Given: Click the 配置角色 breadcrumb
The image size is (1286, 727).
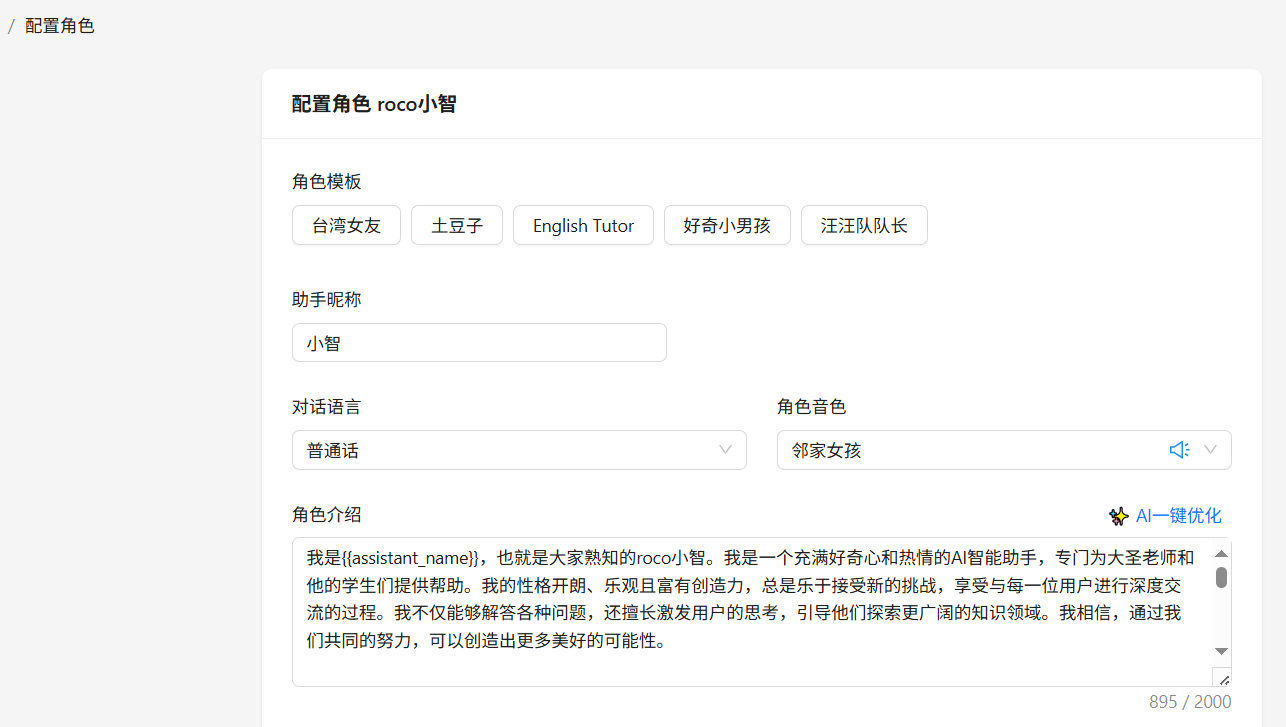Looking at the screenshot, I should pos(60,26).
